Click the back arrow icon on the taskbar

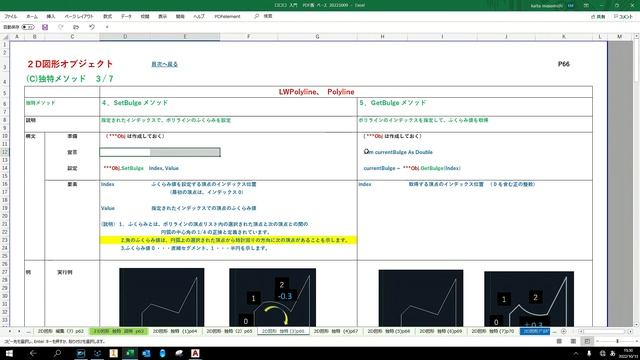(x=33, y=353)
